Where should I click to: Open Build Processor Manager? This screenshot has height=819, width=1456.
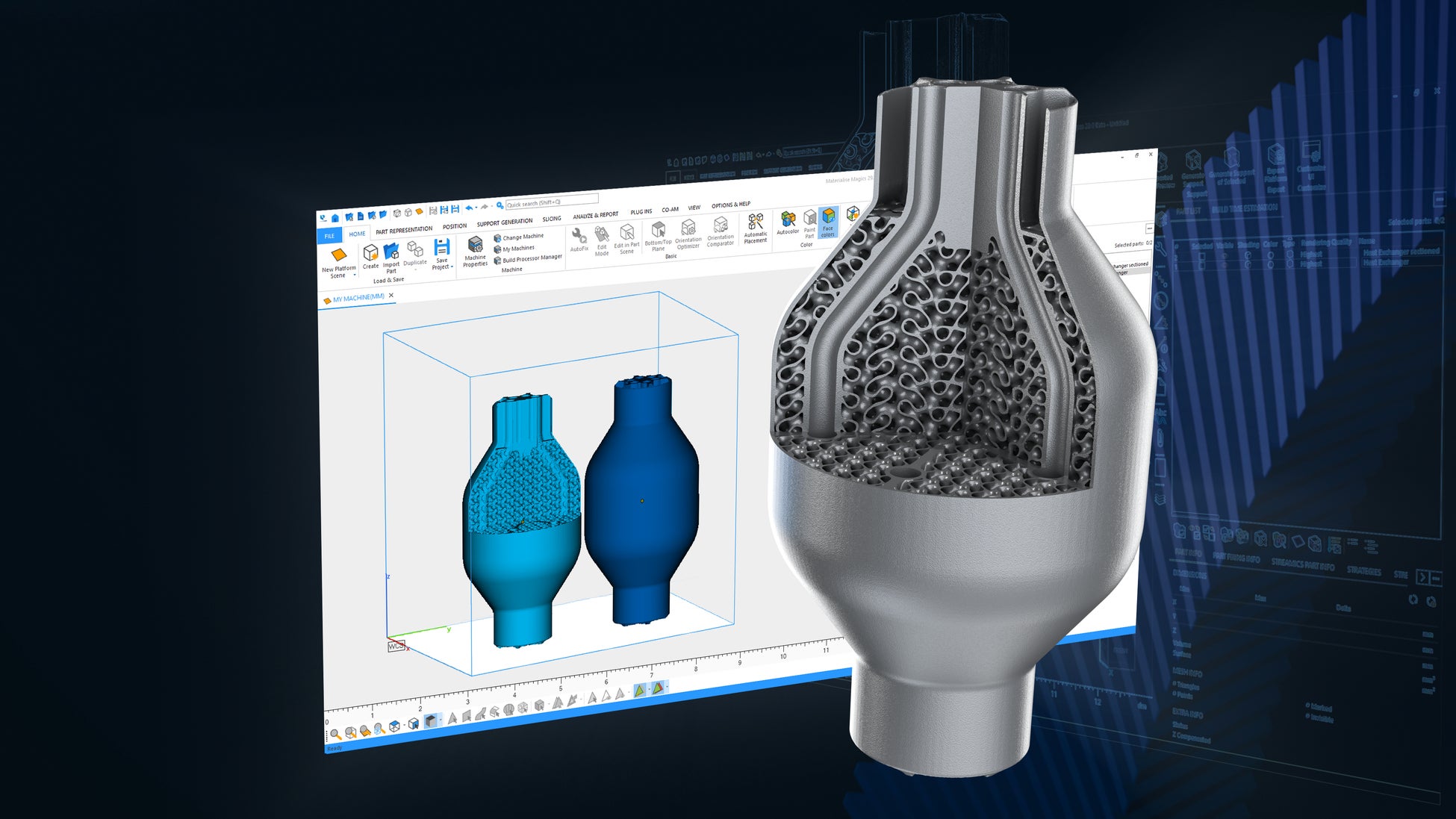click(532, 258)
